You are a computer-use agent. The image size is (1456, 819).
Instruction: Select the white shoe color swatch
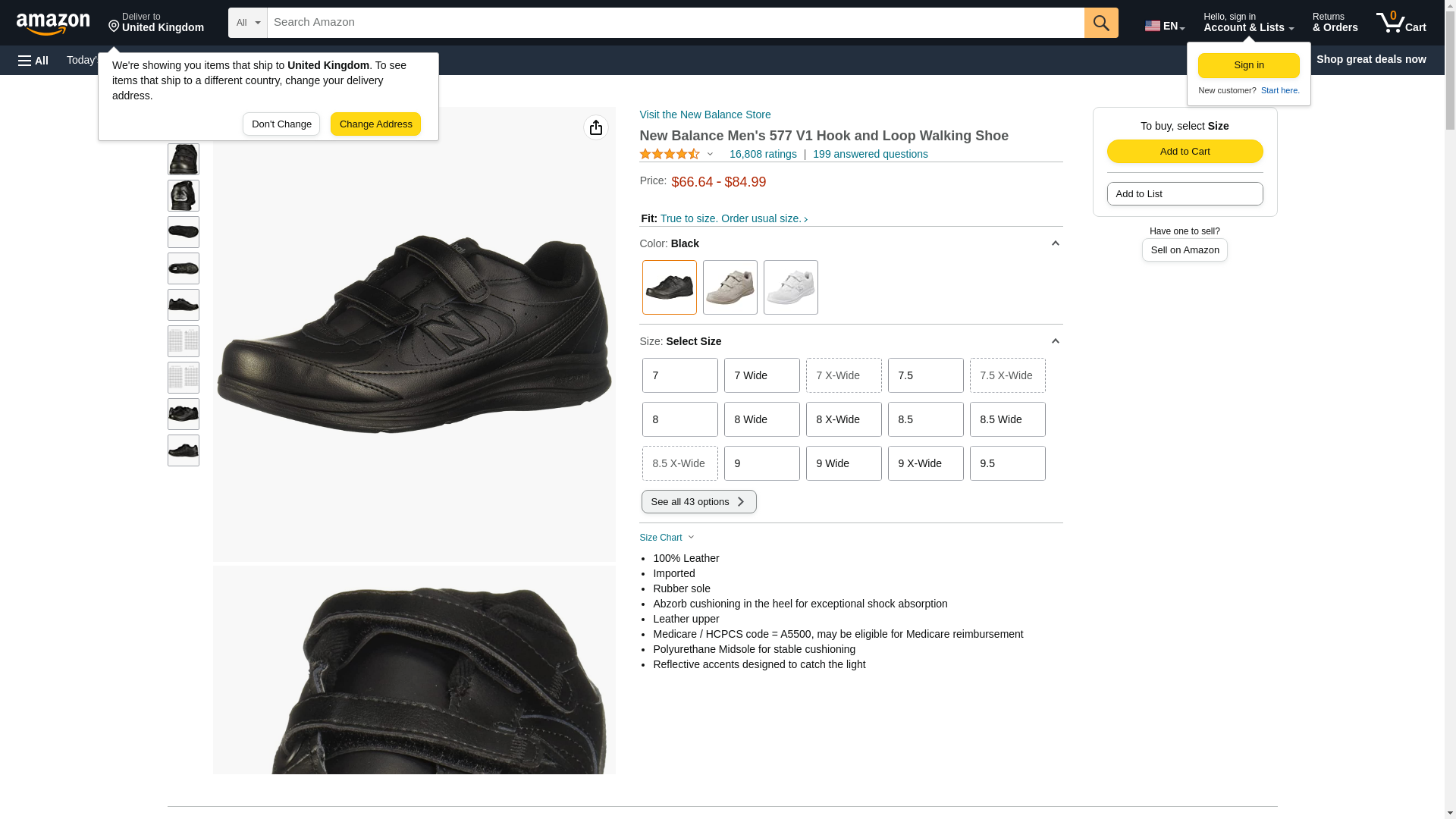(790, 287)
